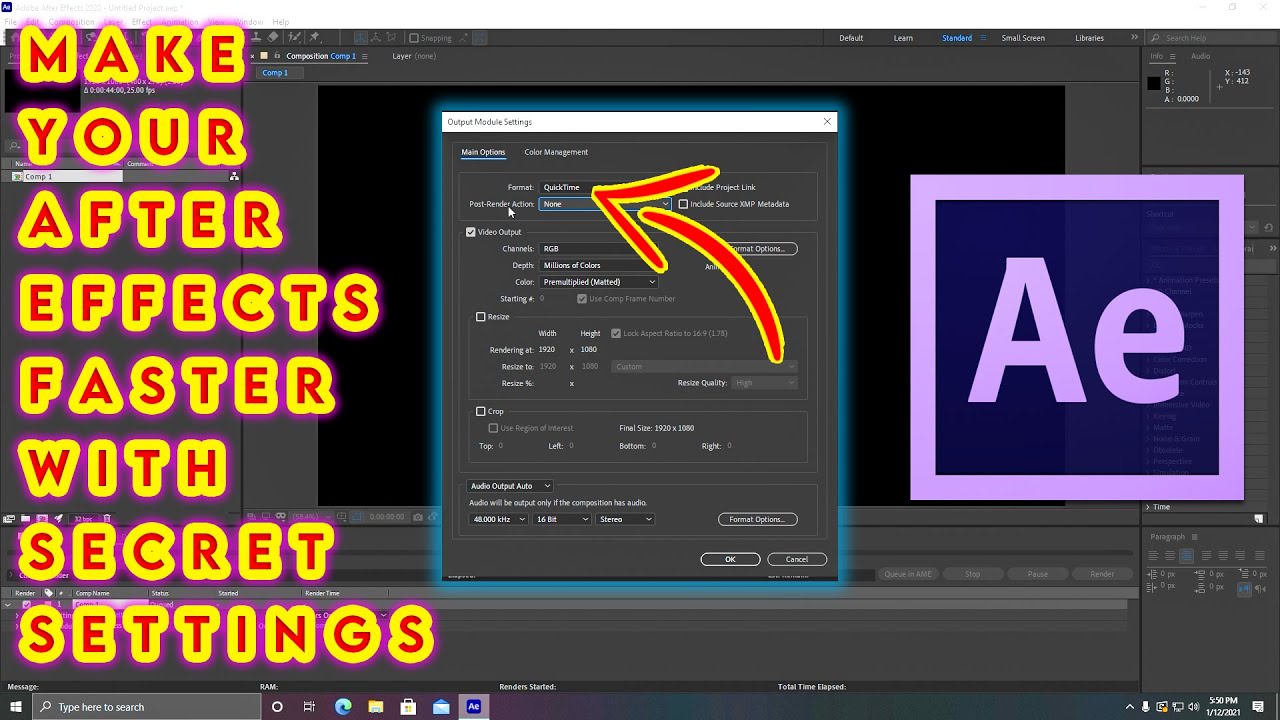
Task: Align paragraph text right
Action: pos(1187,555)
